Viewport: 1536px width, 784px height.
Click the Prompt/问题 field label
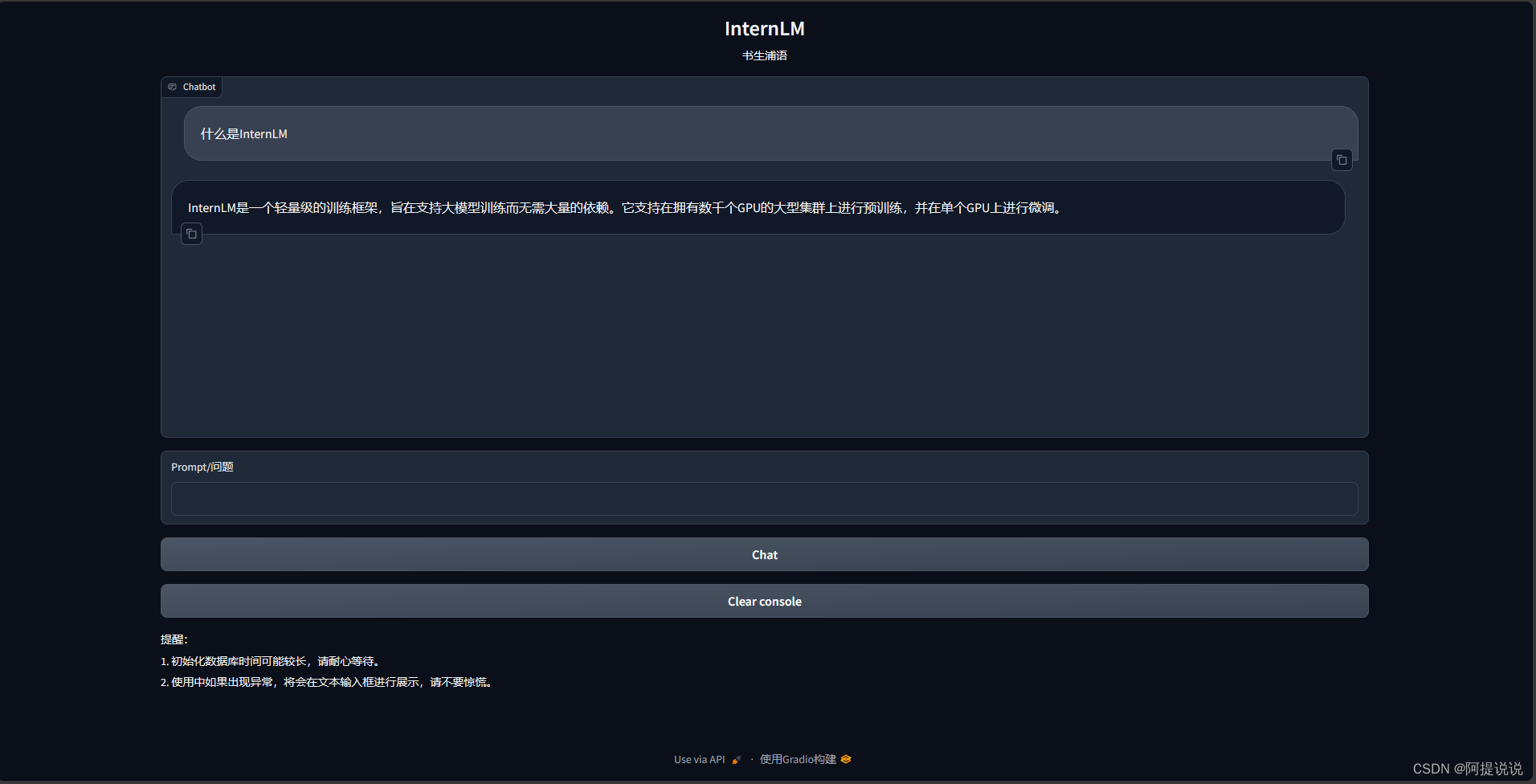point(202,467)
